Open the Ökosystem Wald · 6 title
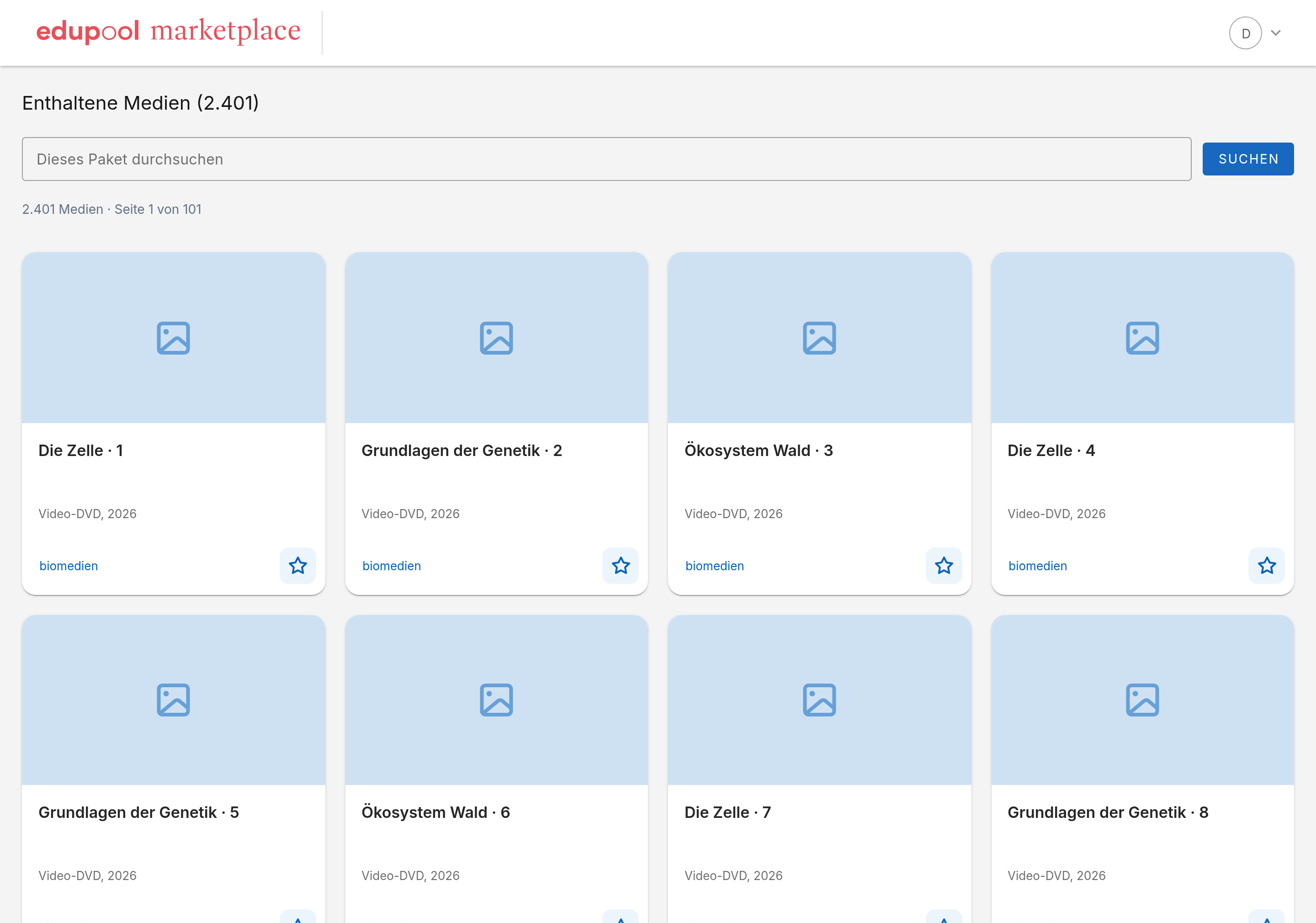Image resolution: width=1316 pixels, height=923 pixels. (x=435, y=812)
